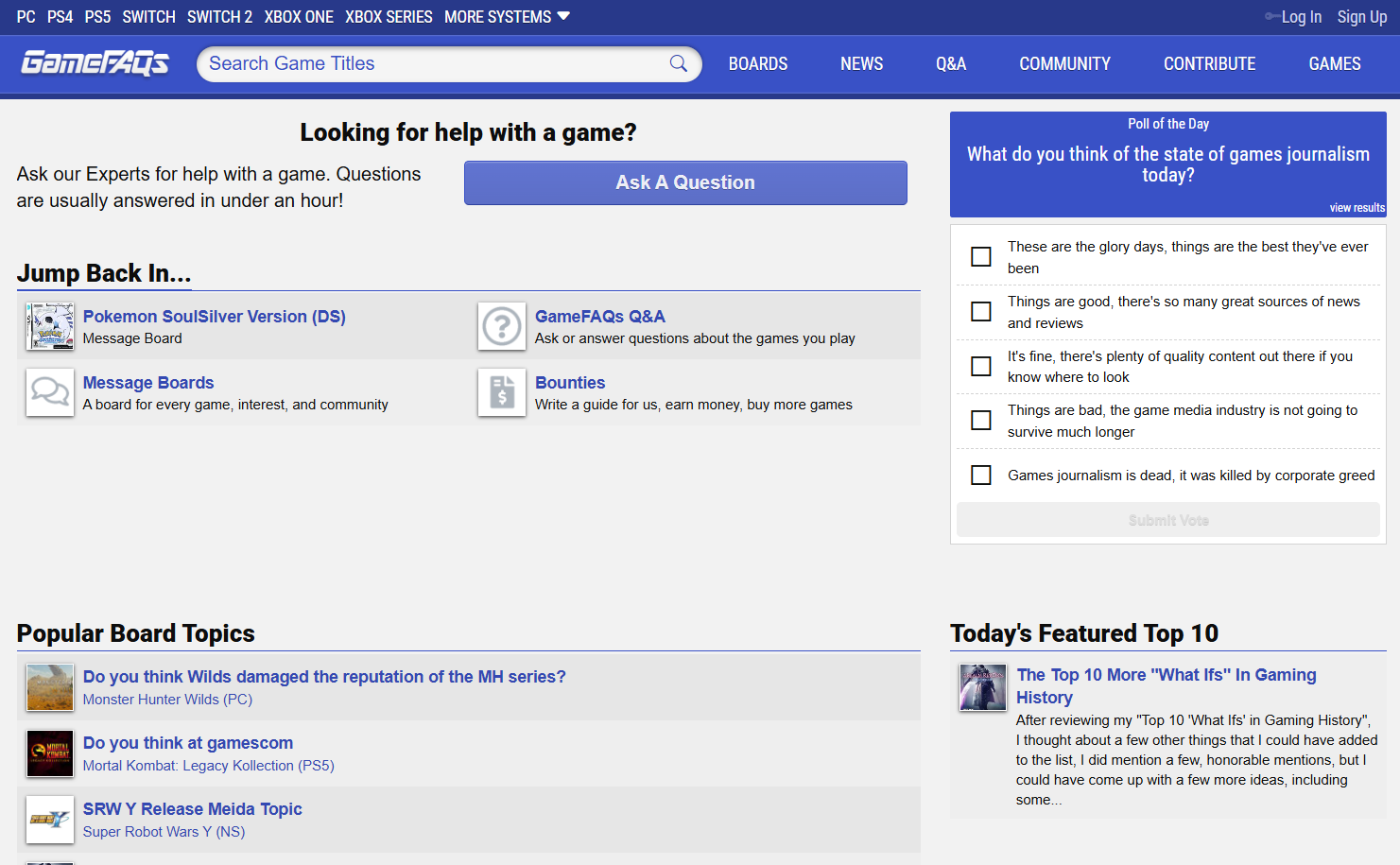Open the Mortal Kombat Legacy Kollection thumbnail
1400x865 pixels.
[50, 753]
